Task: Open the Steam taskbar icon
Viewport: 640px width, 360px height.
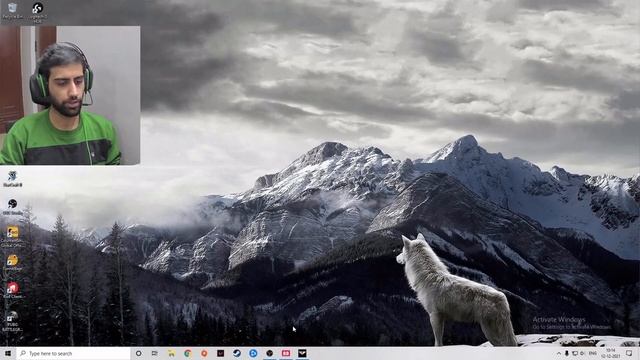Action: point(237,353)
